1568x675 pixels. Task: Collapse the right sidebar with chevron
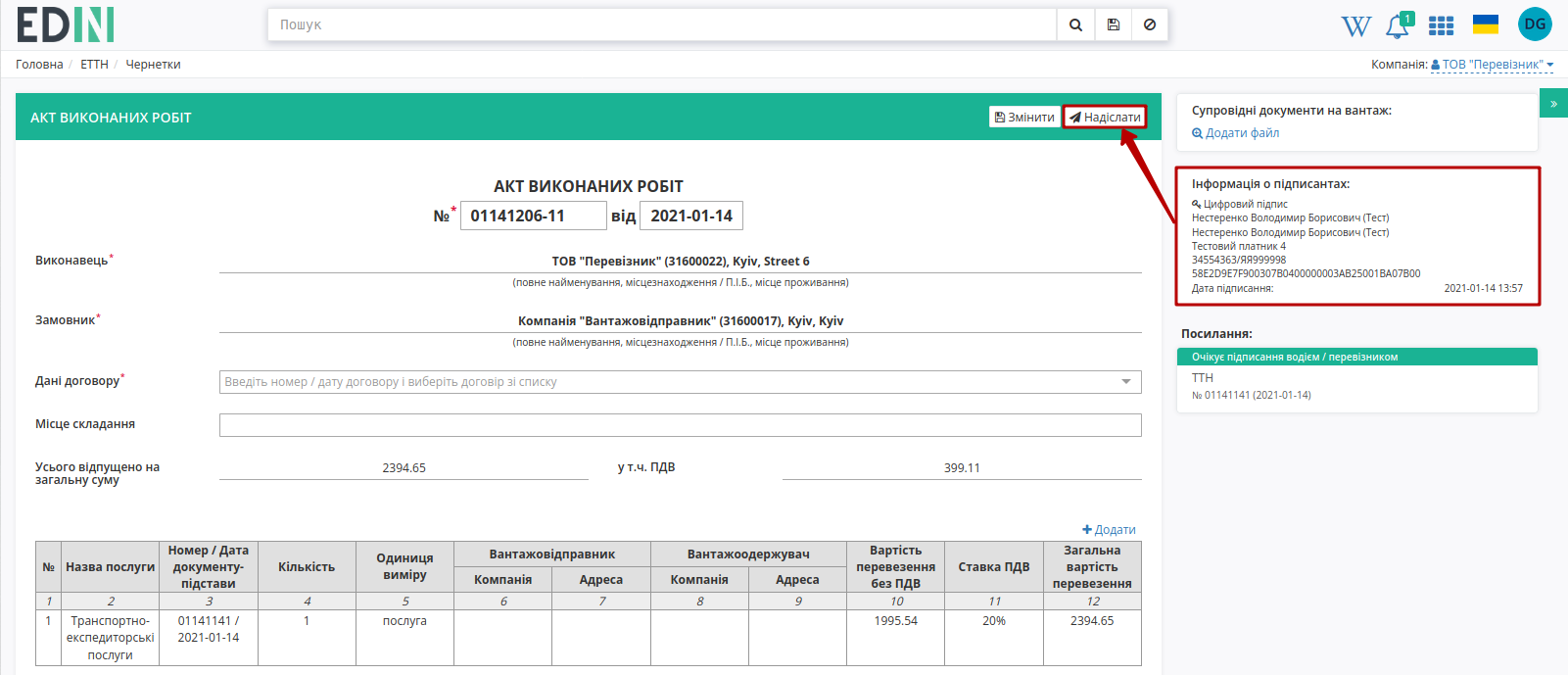1553,103
